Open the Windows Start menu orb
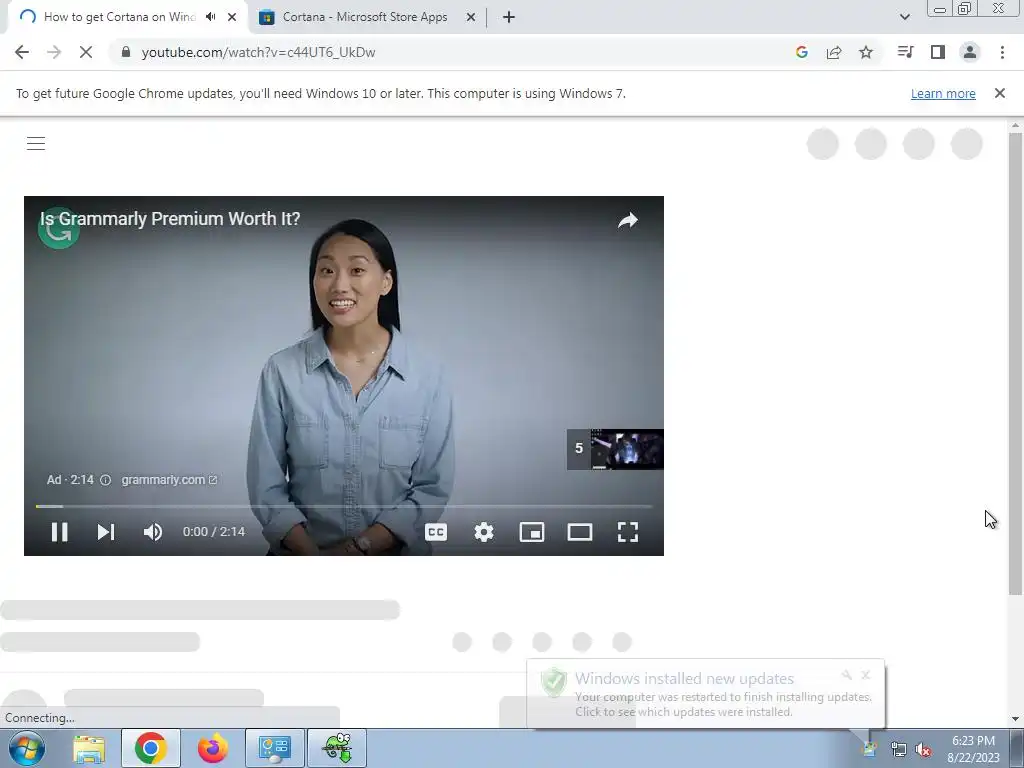The image size is (1024, 768). pos(27,748)
